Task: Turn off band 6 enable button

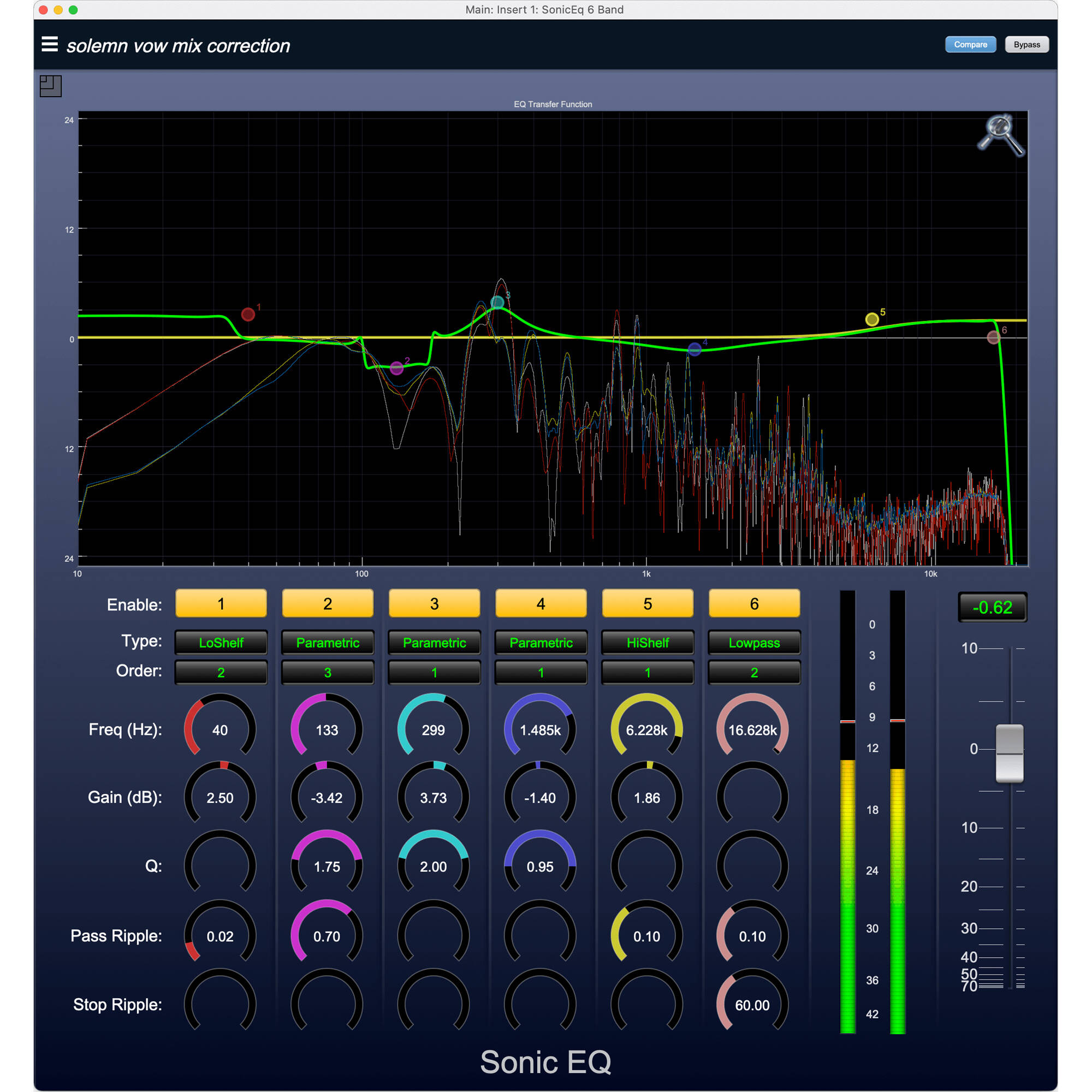Action: tap(754, 604)
